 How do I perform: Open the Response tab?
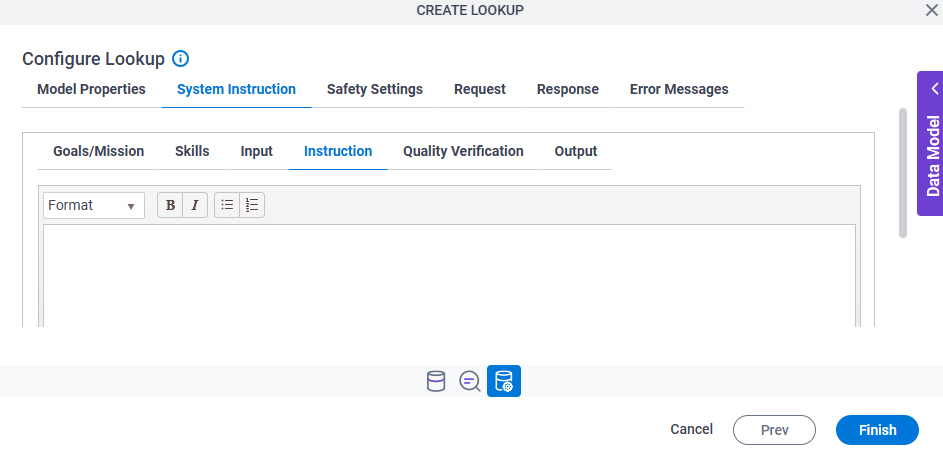tap(568, 90)
